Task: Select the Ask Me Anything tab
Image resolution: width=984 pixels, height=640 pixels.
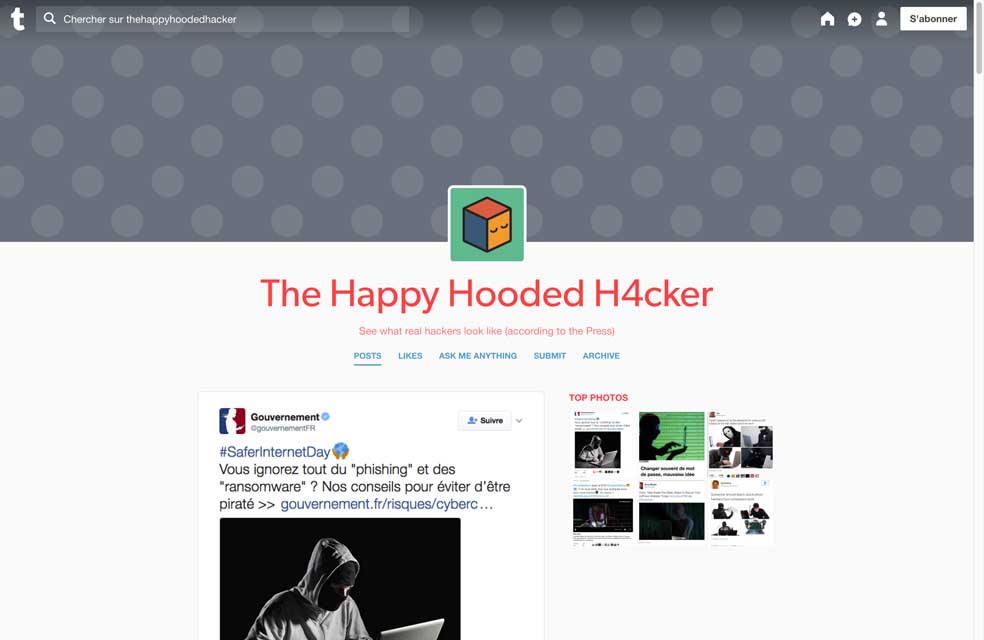Action: [x=478, y=356]
